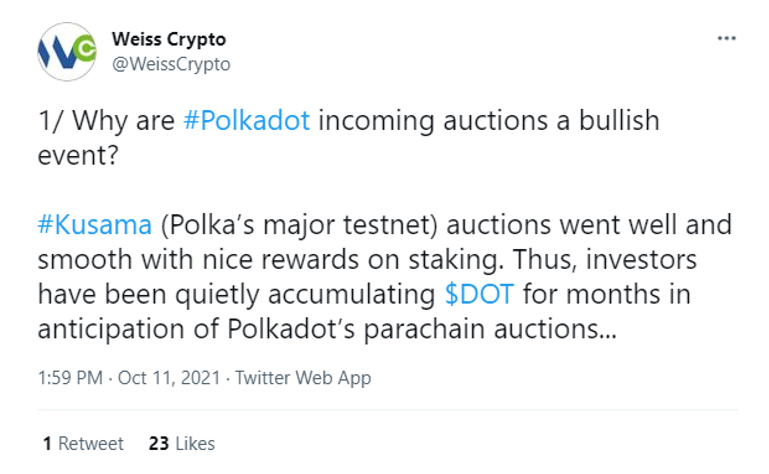Click the text 'parachain auctions...'
The image size is (769, 474).
click(489, 329)
